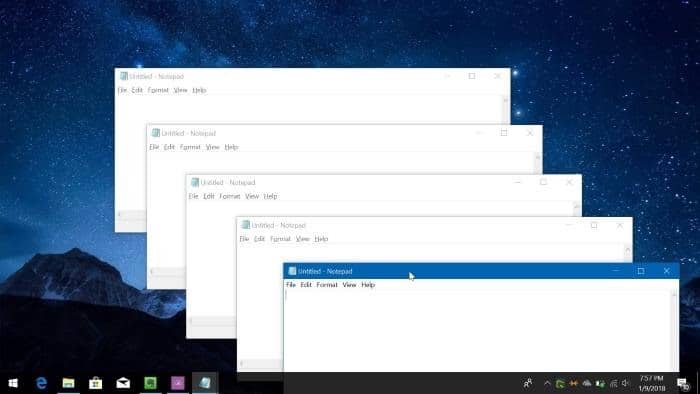Open the Help menu in the middle Notepad window

(x=271, y=196)
